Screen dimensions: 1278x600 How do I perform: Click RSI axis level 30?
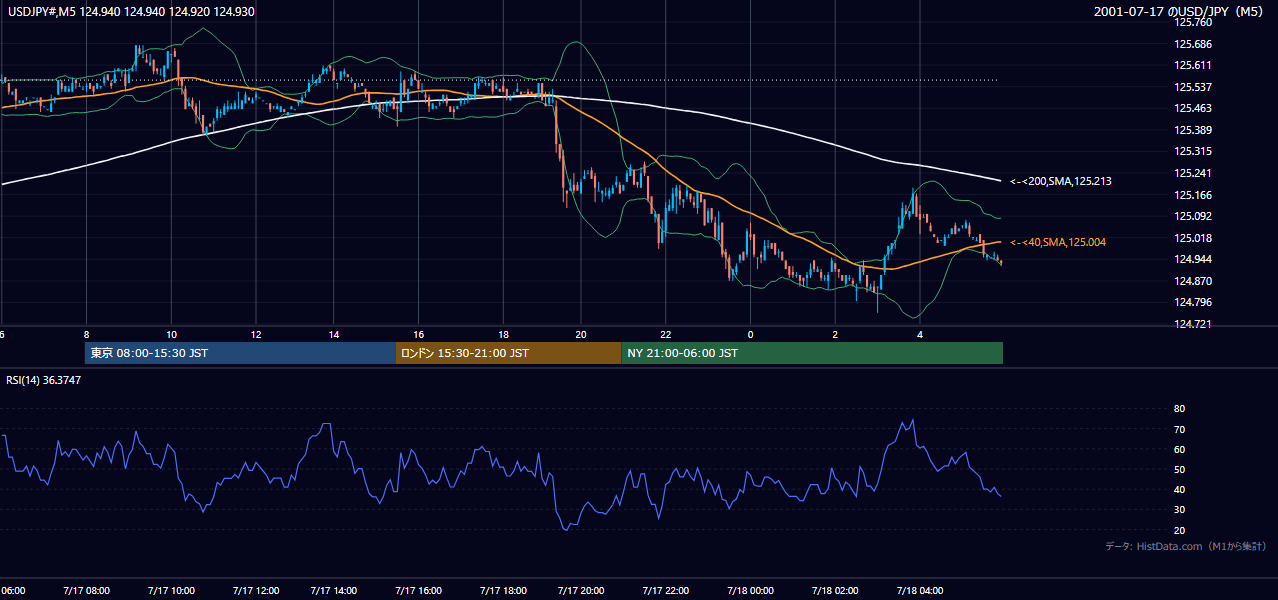pos(1179,510)
